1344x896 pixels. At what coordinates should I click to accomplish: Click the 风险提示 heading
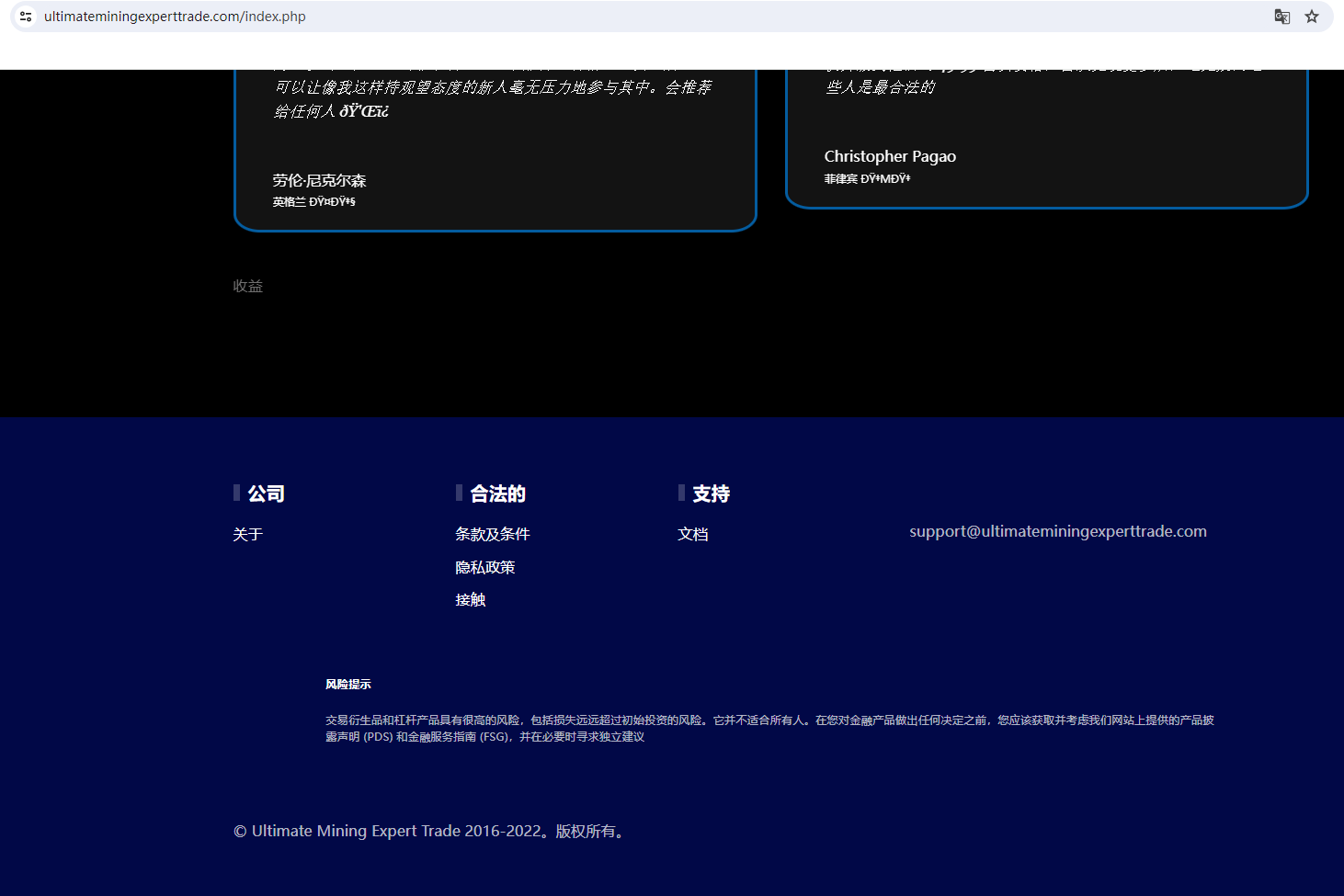348,685
